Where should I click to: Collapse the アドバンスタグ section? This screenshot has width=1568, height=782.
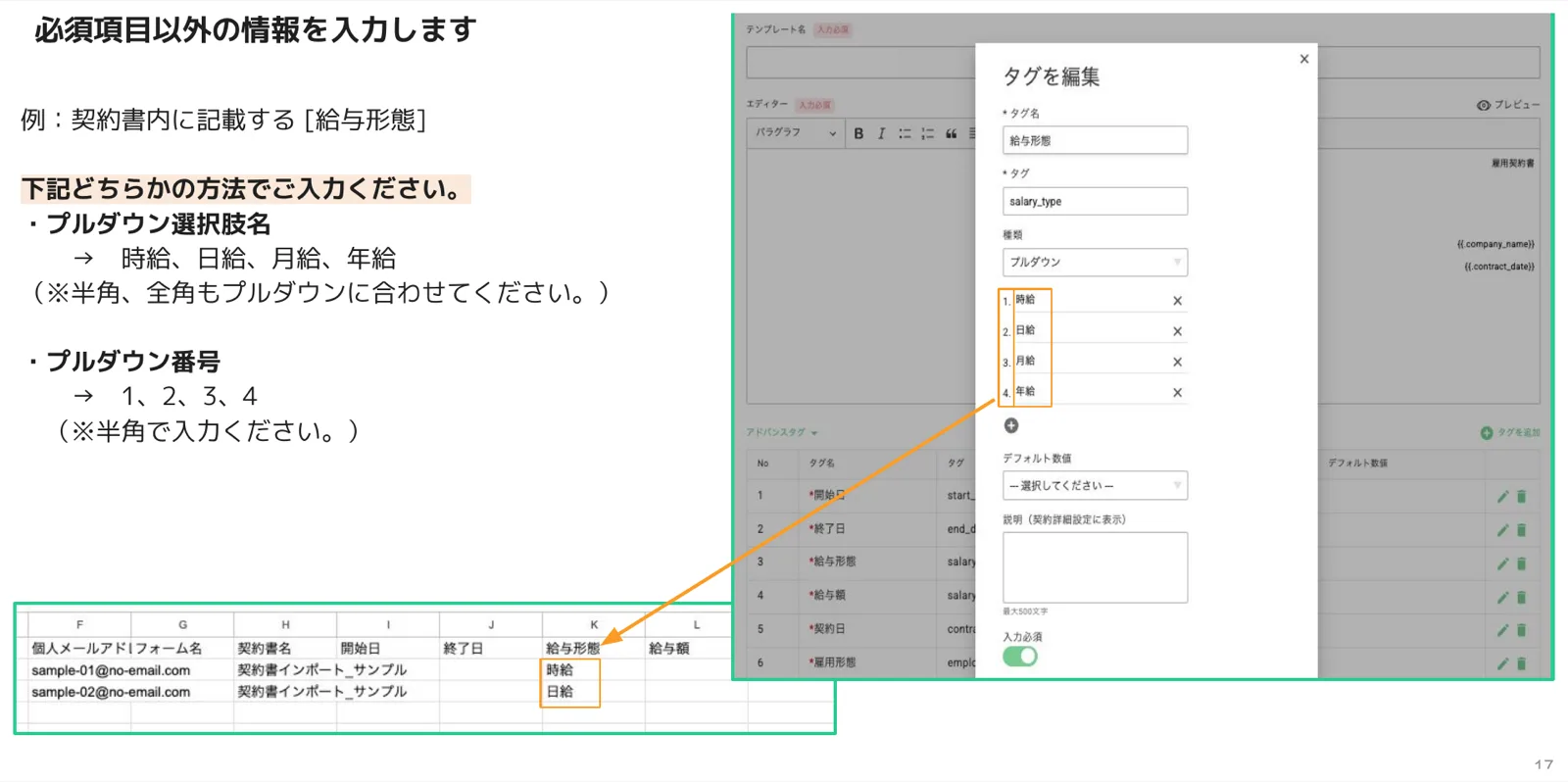782,432
